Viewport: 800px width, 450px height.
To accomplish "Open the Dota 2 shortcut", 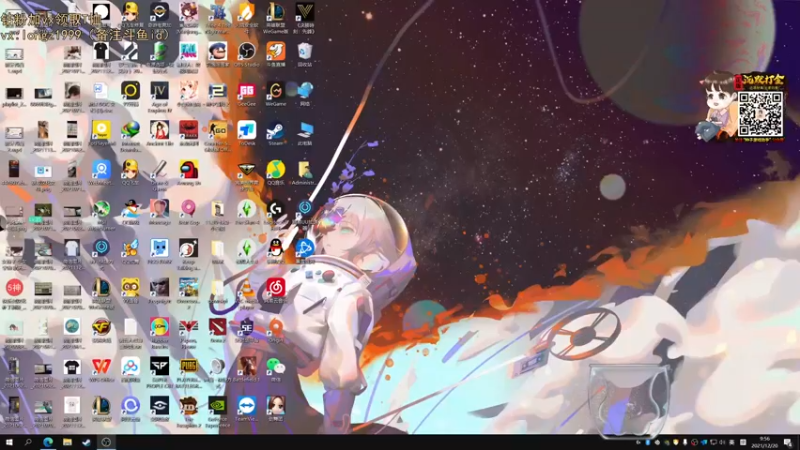I will tap(218, 330).
